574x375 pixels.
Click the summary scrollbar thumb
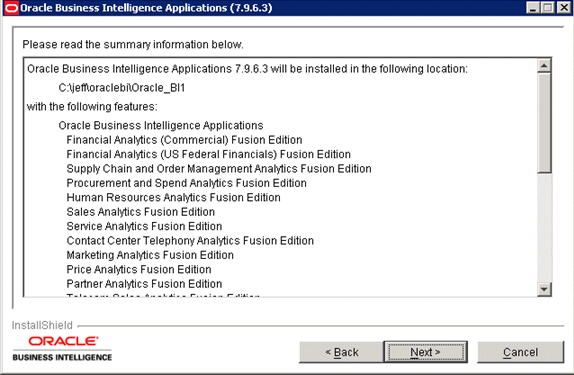(x=544, y=122)
